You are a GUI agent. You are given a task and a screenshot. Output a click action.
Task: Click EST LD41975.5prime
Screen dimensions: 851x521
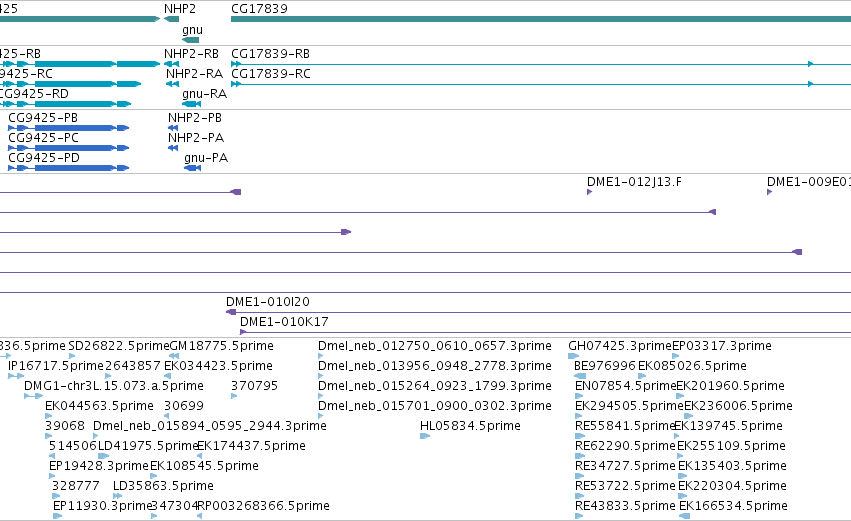(x=148, y=446)
